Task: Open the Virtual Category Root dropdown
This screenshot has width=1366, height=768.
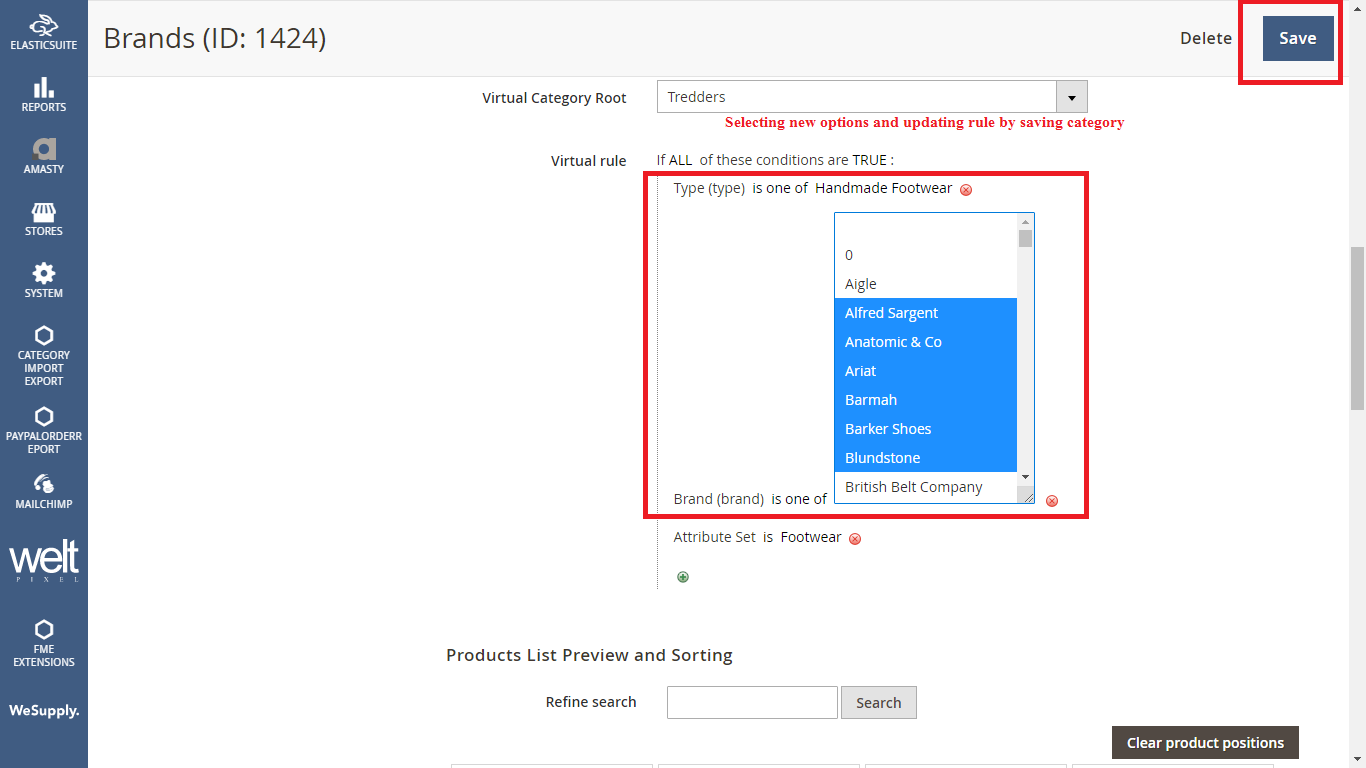Action: (x=1071, y=97)
